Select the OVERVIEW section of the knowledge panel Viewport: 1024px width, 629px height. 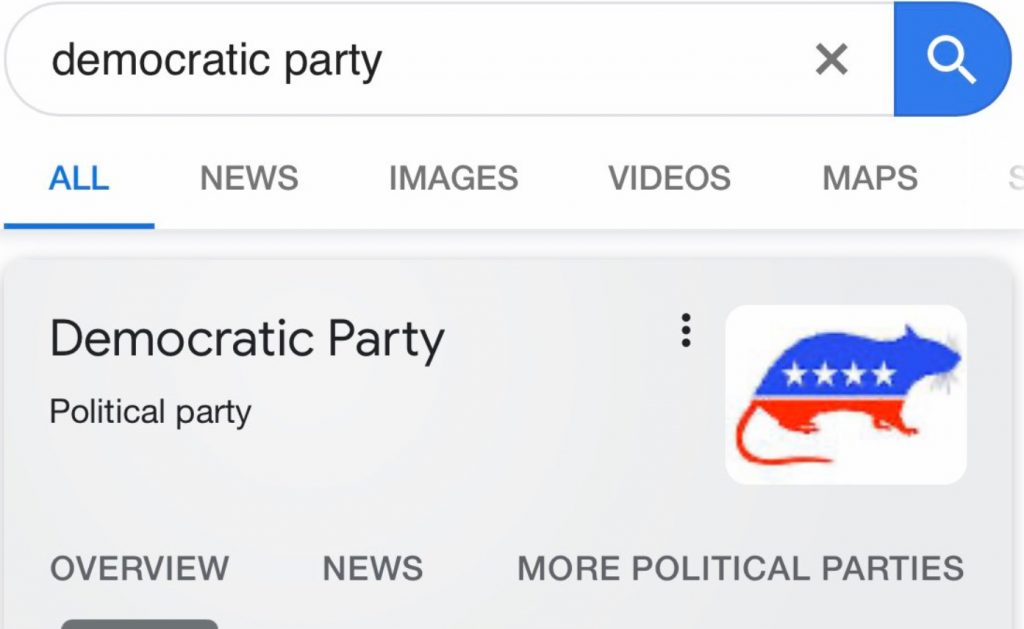(x=139, y=568)
